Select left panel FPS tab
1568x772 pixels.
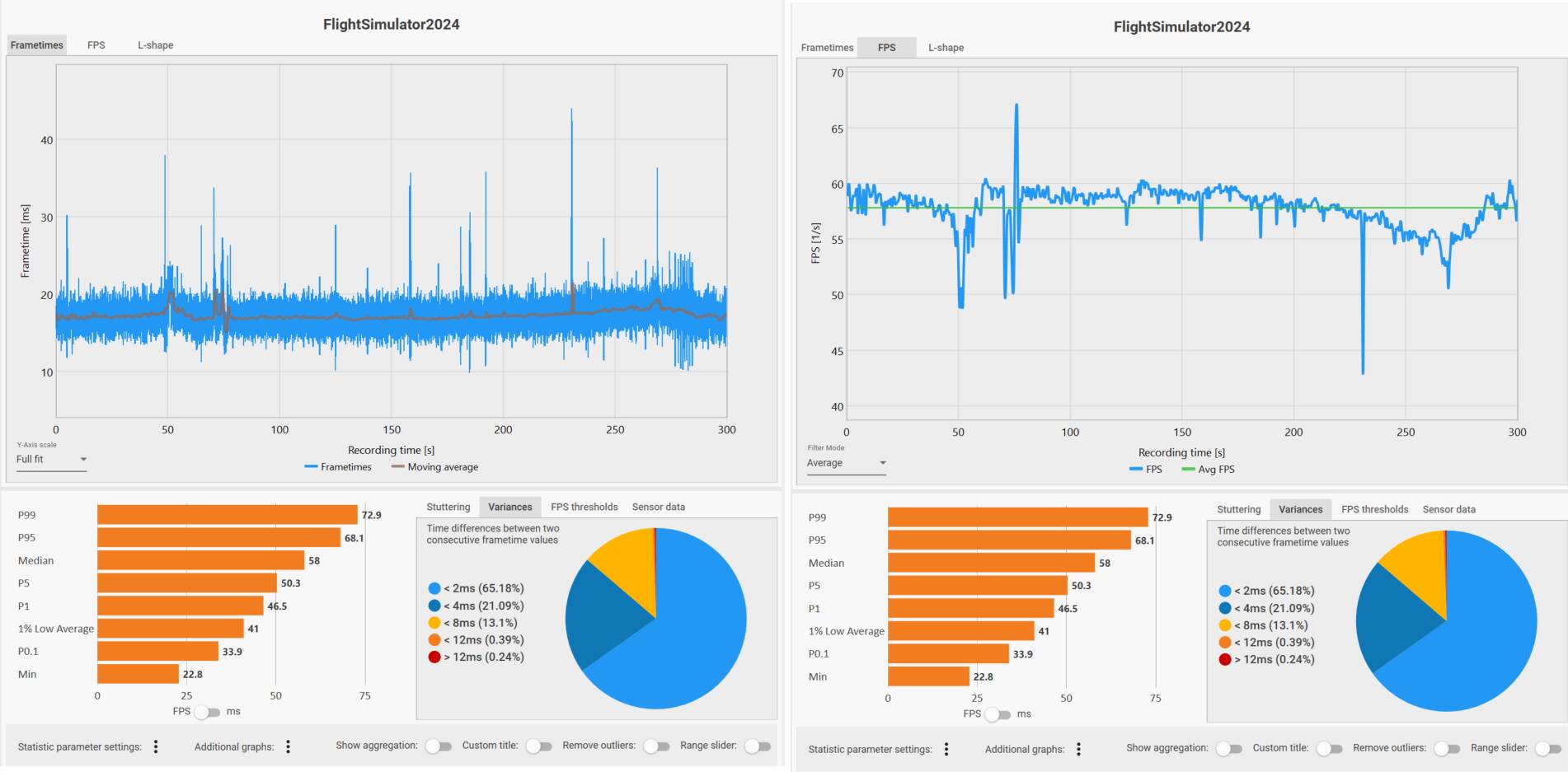96,45
